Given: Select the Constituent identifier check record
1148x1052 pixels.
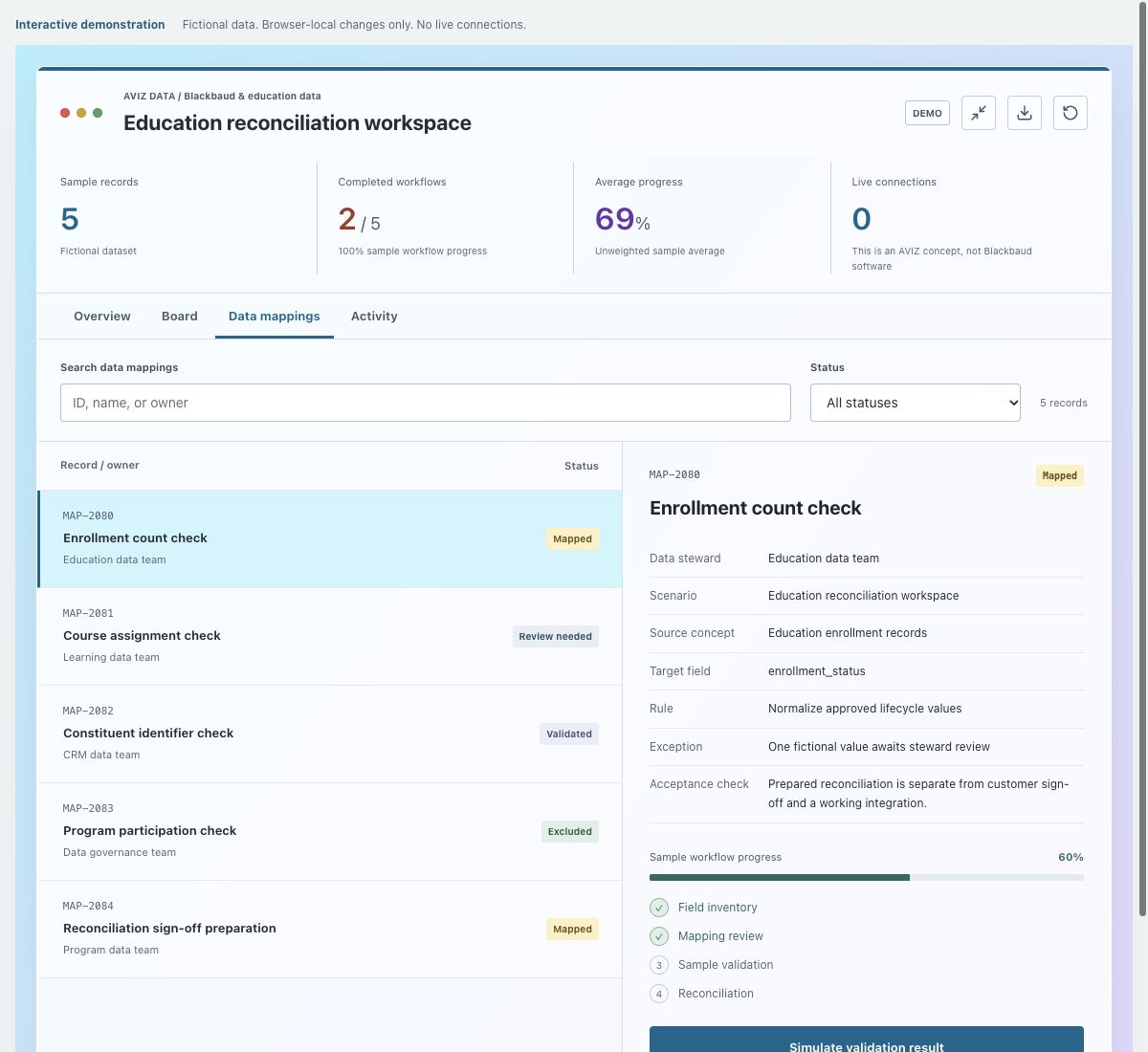Looking at the screenshot, I should coord(330,734).
